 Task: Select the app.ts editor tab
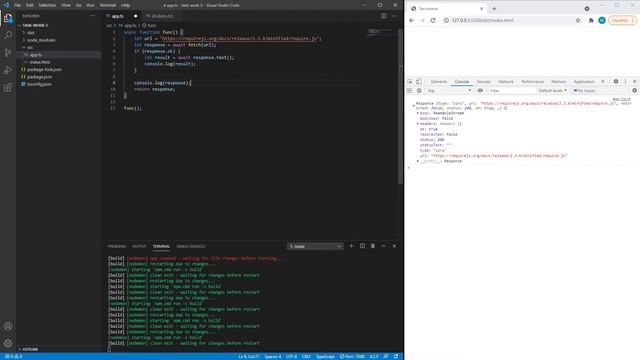click(x=122, y=16)
